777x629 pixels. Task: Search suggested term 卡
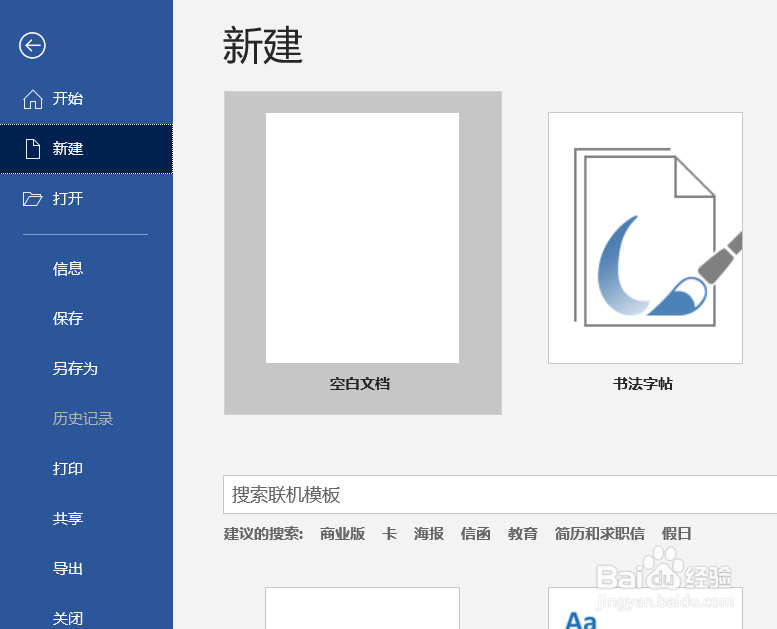click(389, 534)
